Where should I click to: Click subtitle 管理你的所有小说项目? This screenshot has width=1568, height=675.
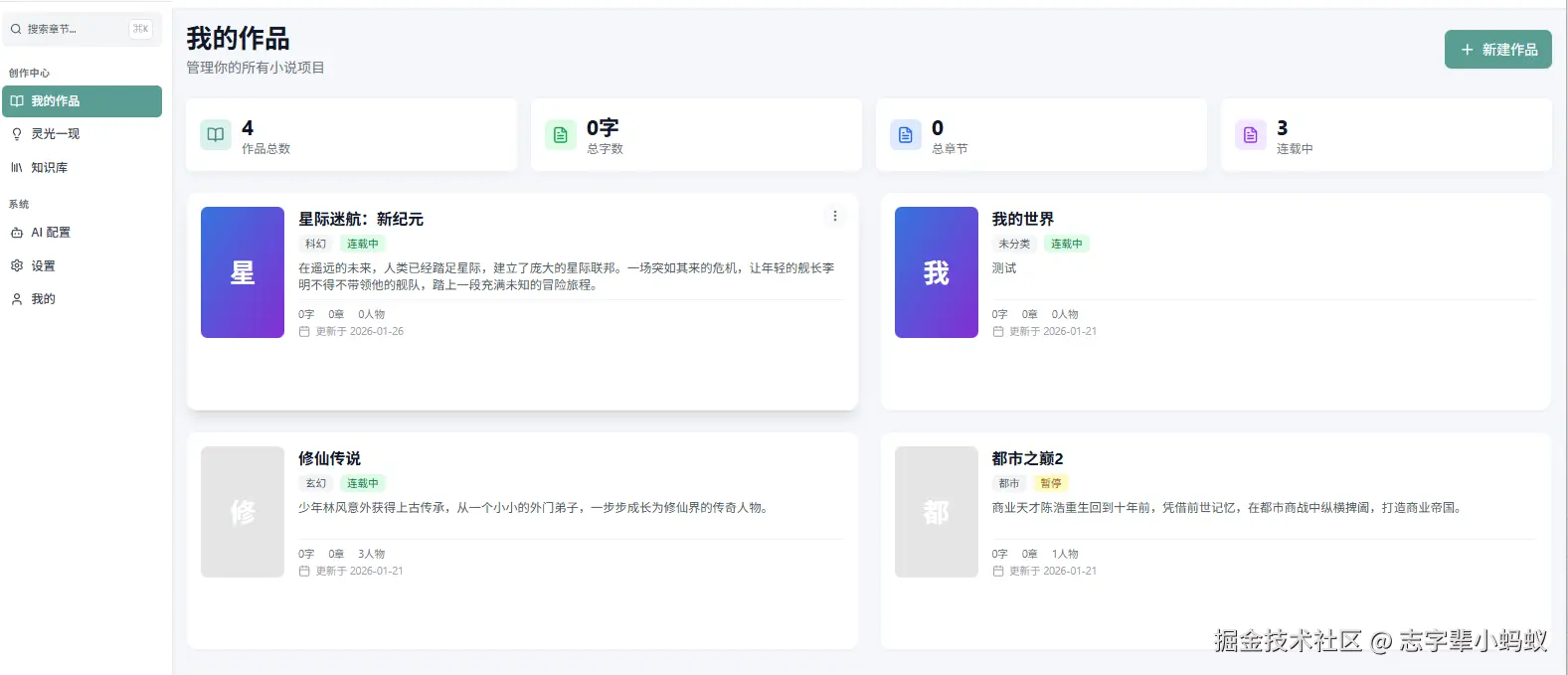point(256,68)
